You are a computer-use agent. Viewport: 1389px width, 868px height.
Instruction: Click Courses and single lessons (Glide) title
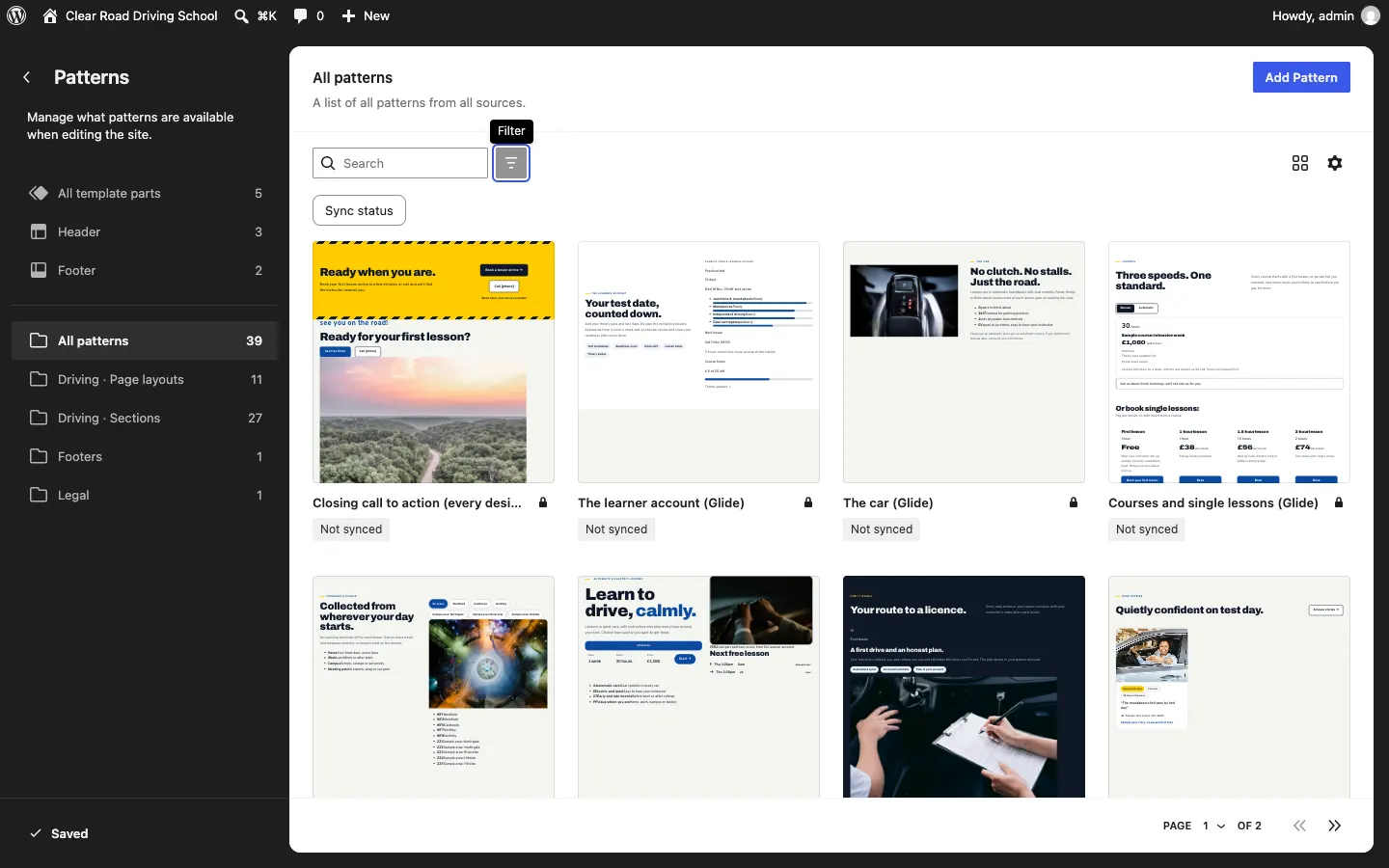click(x=1213, y=502)
